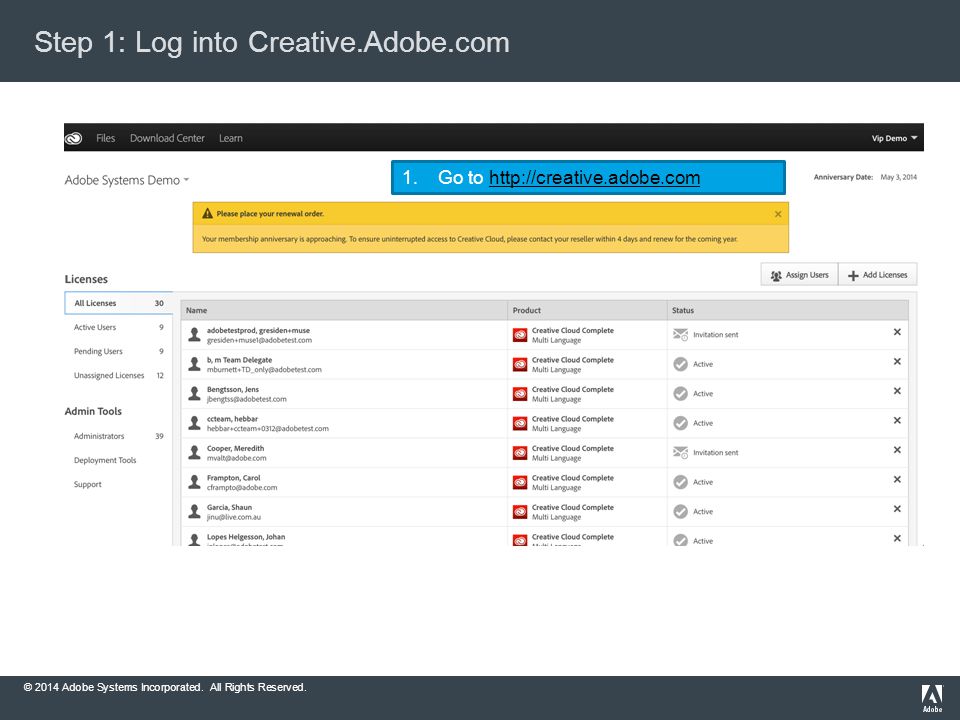960x720 pixels.
Task: Remove license for Lopes Helgesson, Johan
Action: coord(897,538)
